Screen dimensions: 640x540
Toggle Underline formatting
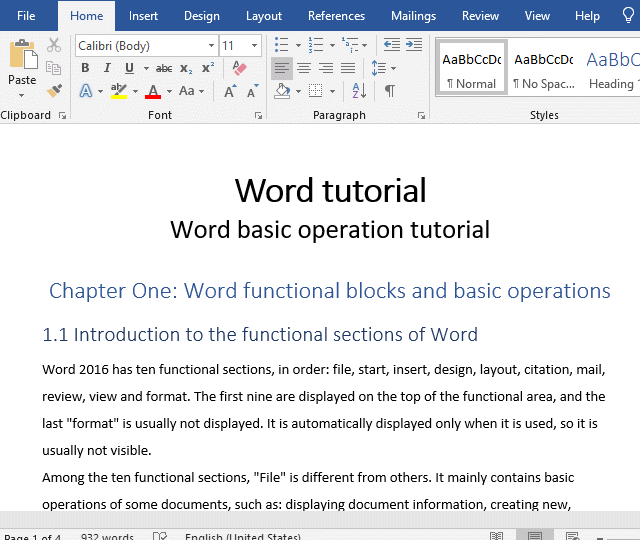(129, 68)
